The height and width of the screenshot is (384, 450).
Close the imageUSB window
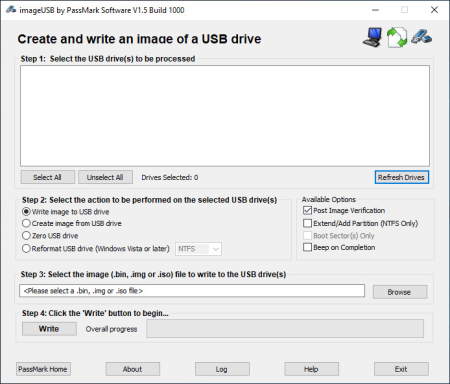pos(434,10)
